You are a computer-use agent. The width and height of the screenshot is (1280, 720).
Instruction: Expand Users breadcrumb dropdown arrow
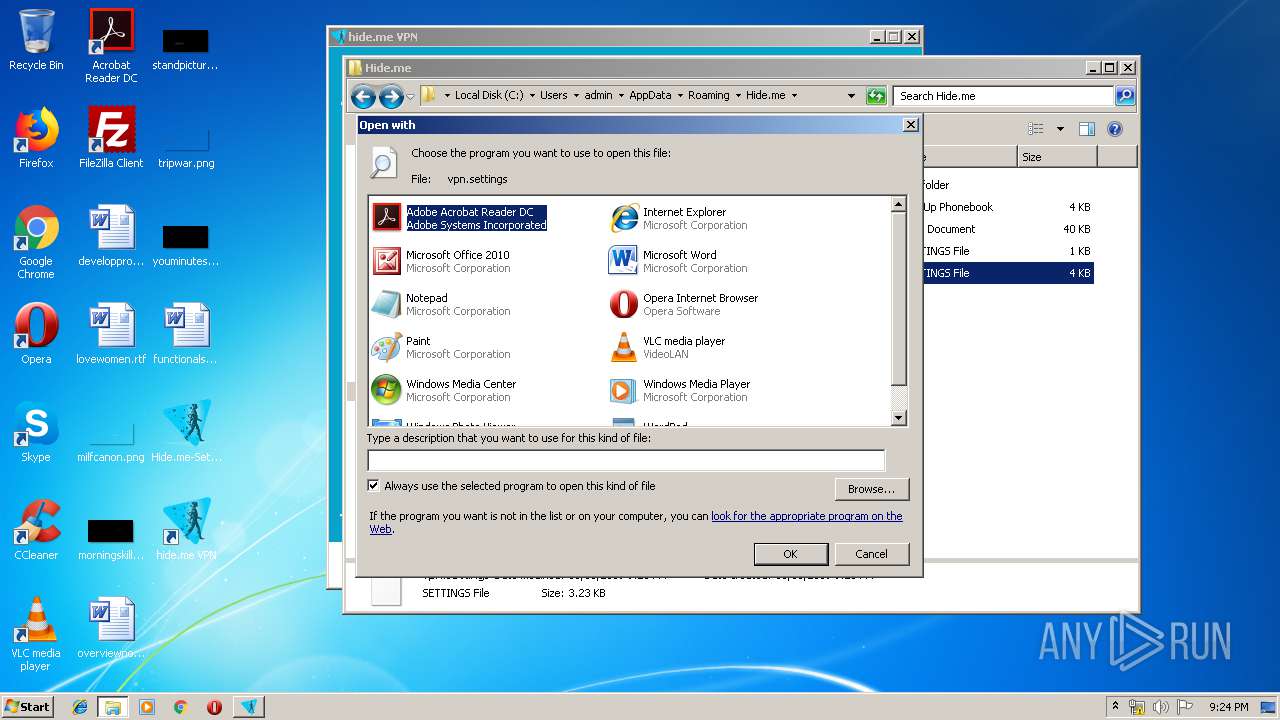point(575,96)
